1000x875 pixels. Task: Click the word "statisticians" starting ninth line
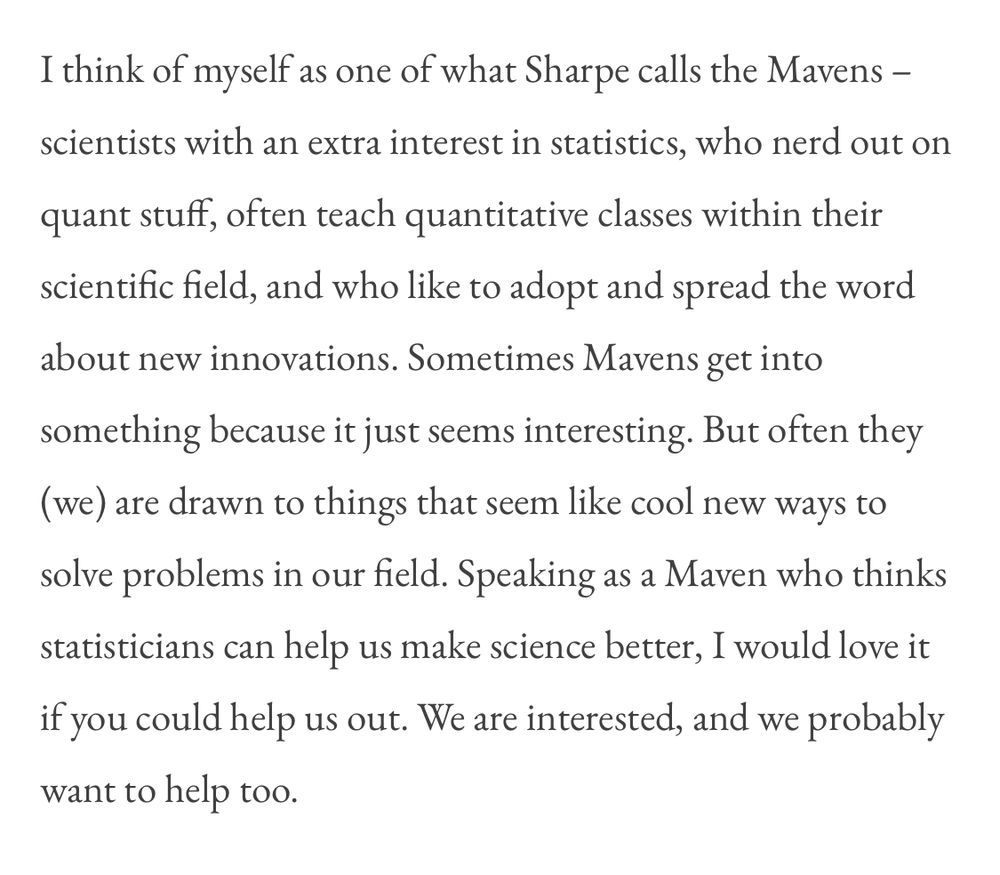click(127, 646)
